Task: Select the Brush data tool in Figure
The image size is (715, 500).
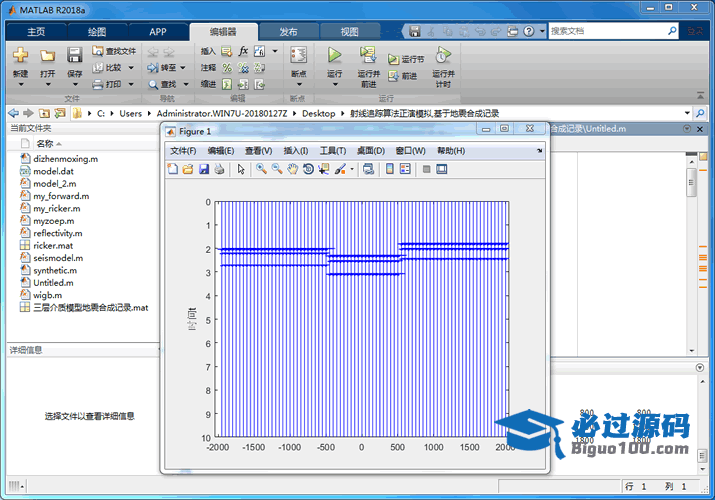Action: pyautogui.click(x=340, y=170)
